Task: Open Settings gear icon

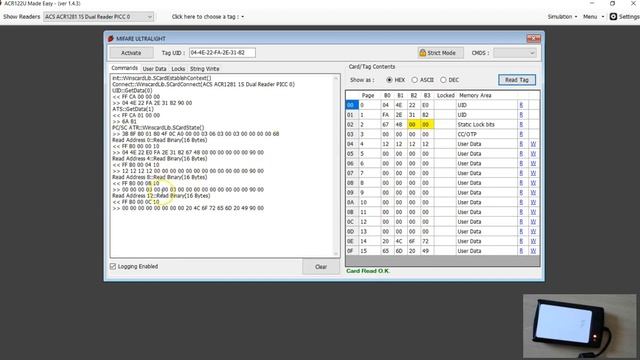Action: (613, 17)
